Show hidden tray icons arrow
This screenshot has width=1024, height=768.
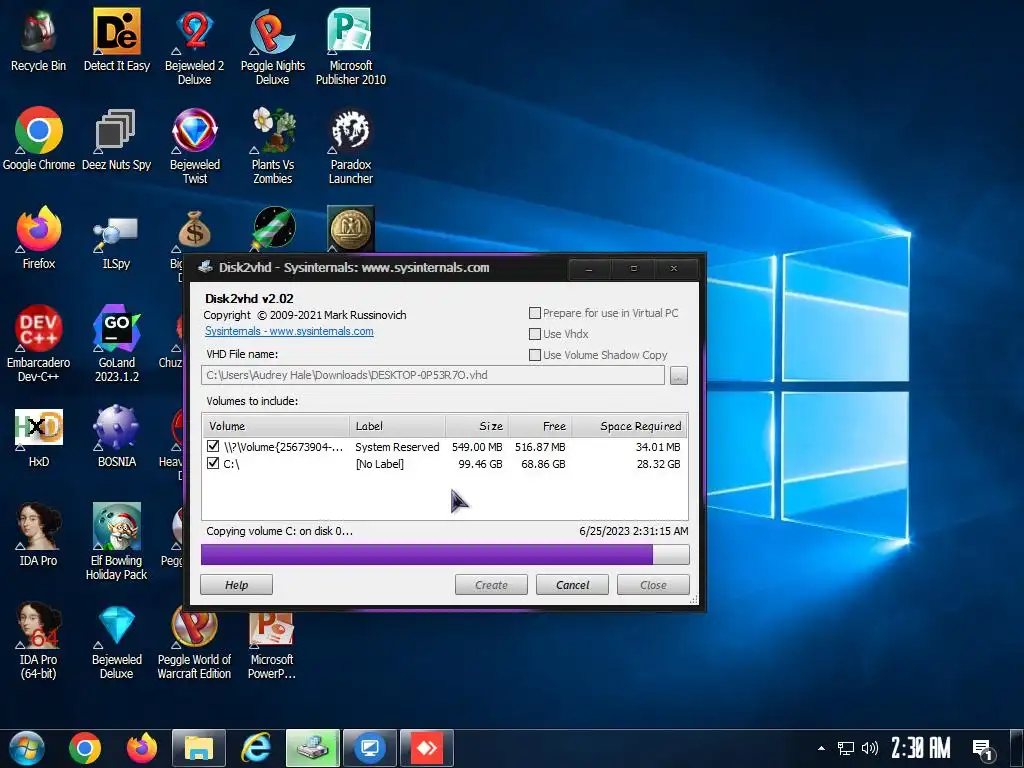point(822,748)
